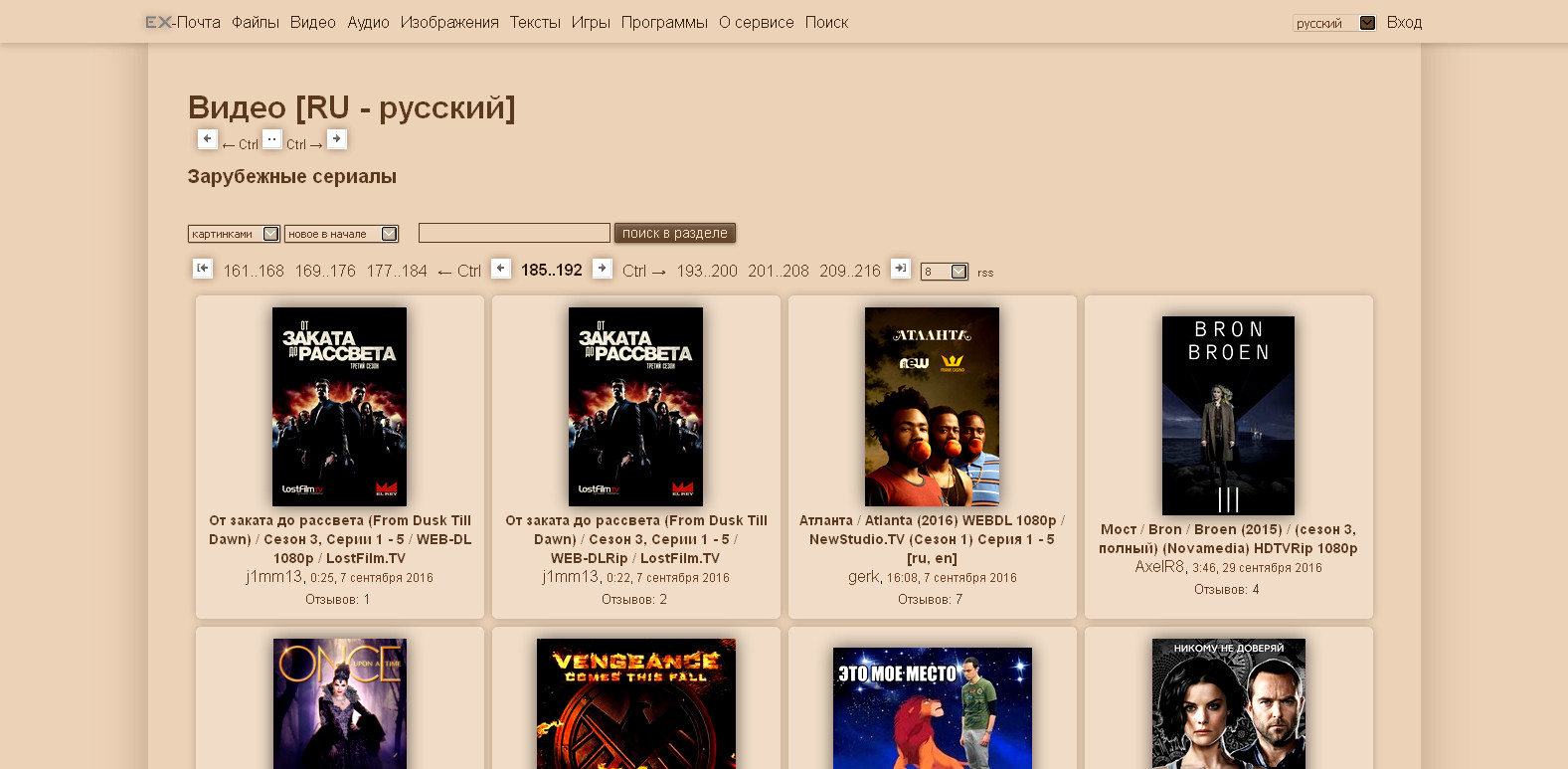Screen dimensions: 1568x769
Task: Click the Вход login link
Action: click(1404, 22)
